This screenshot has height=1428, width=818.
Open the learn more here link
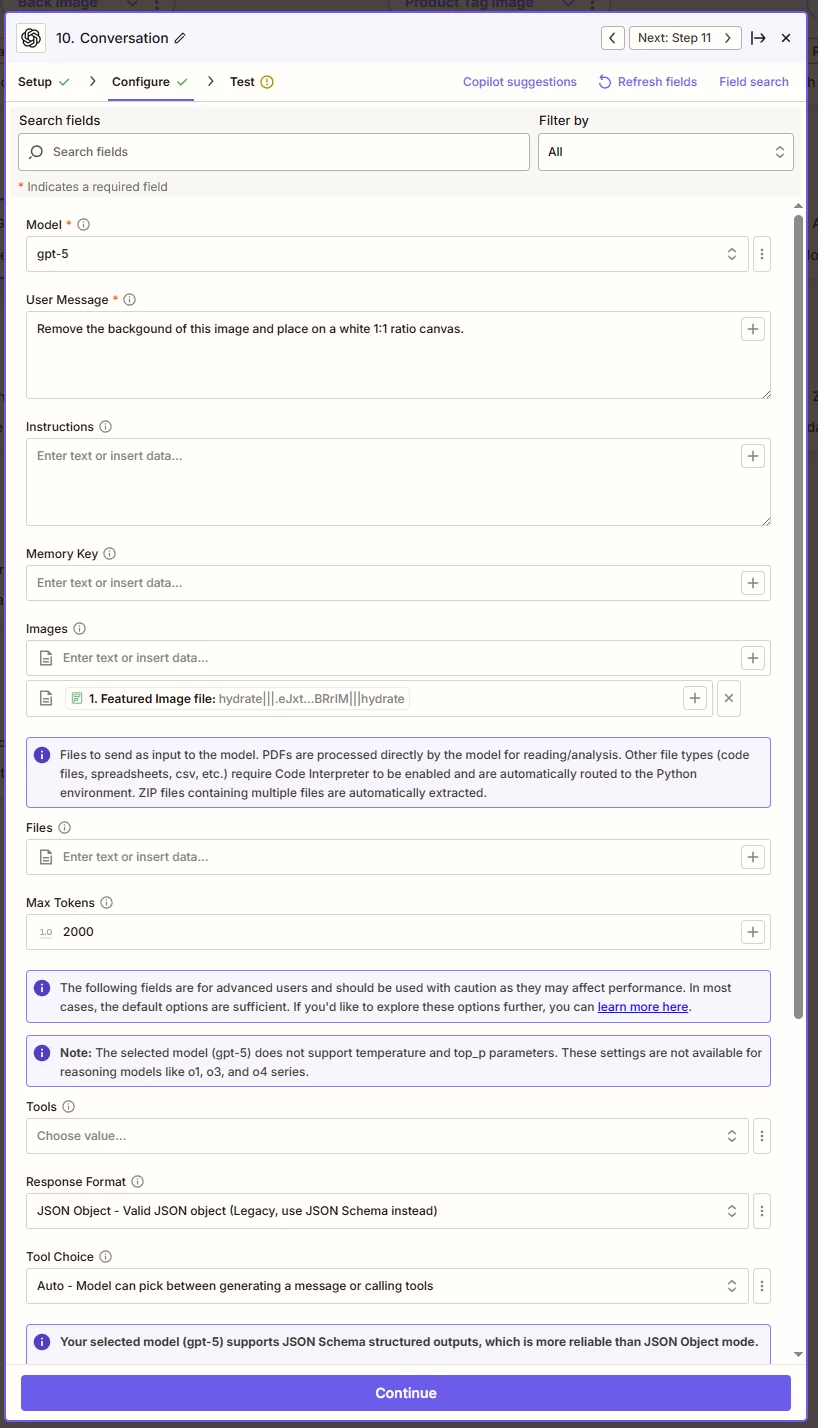643,1007
